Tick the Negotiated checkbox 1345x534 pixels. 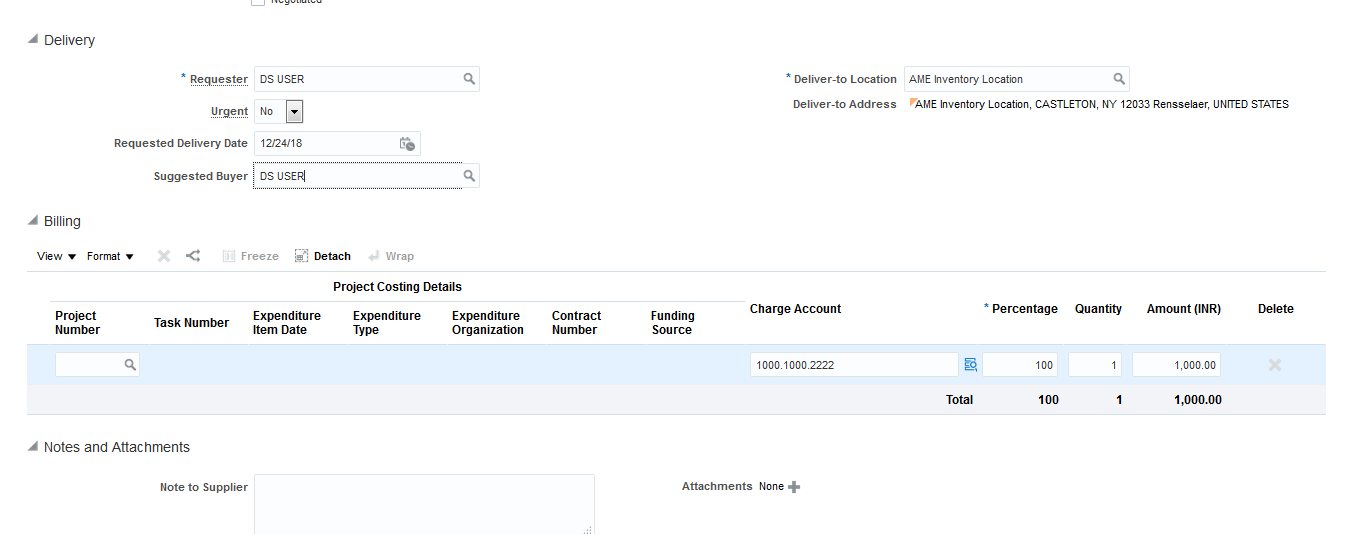258,2
